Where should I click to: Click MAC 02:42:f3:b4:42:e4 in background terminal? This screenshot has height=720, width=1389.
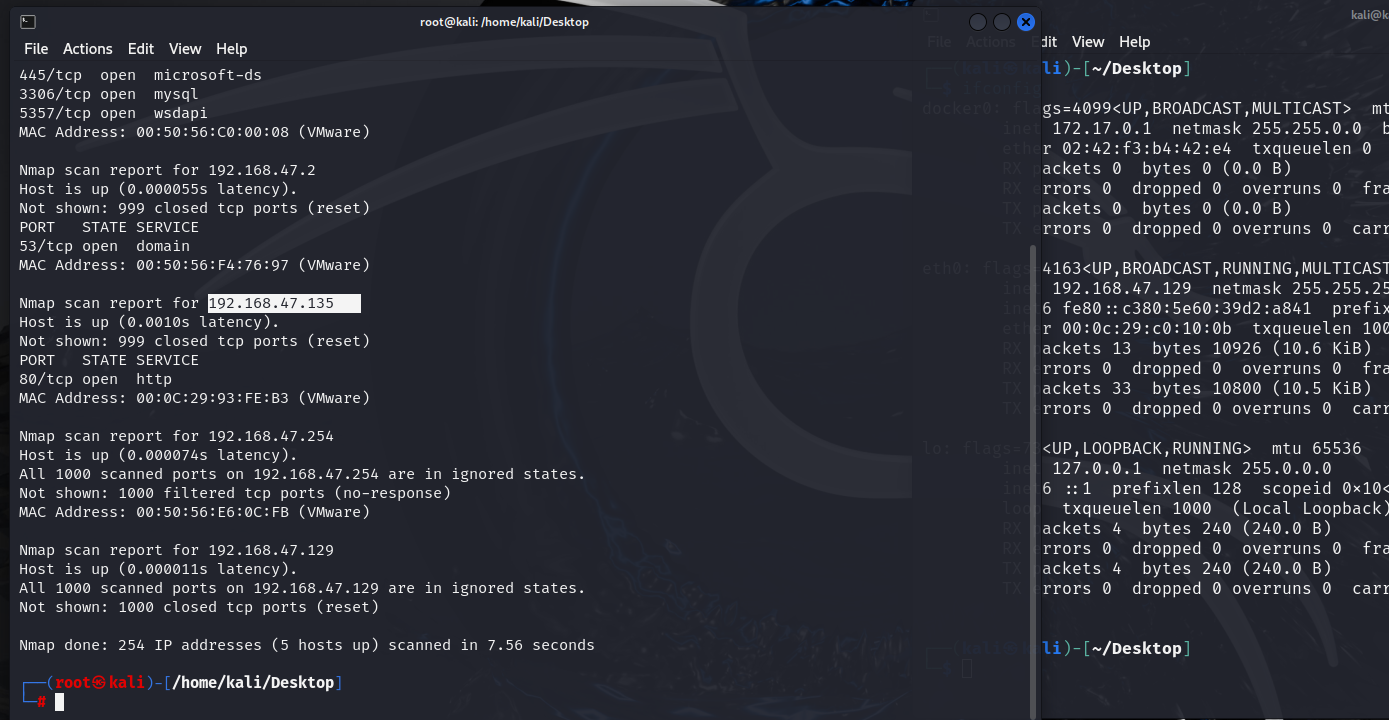coord(1146,148)
